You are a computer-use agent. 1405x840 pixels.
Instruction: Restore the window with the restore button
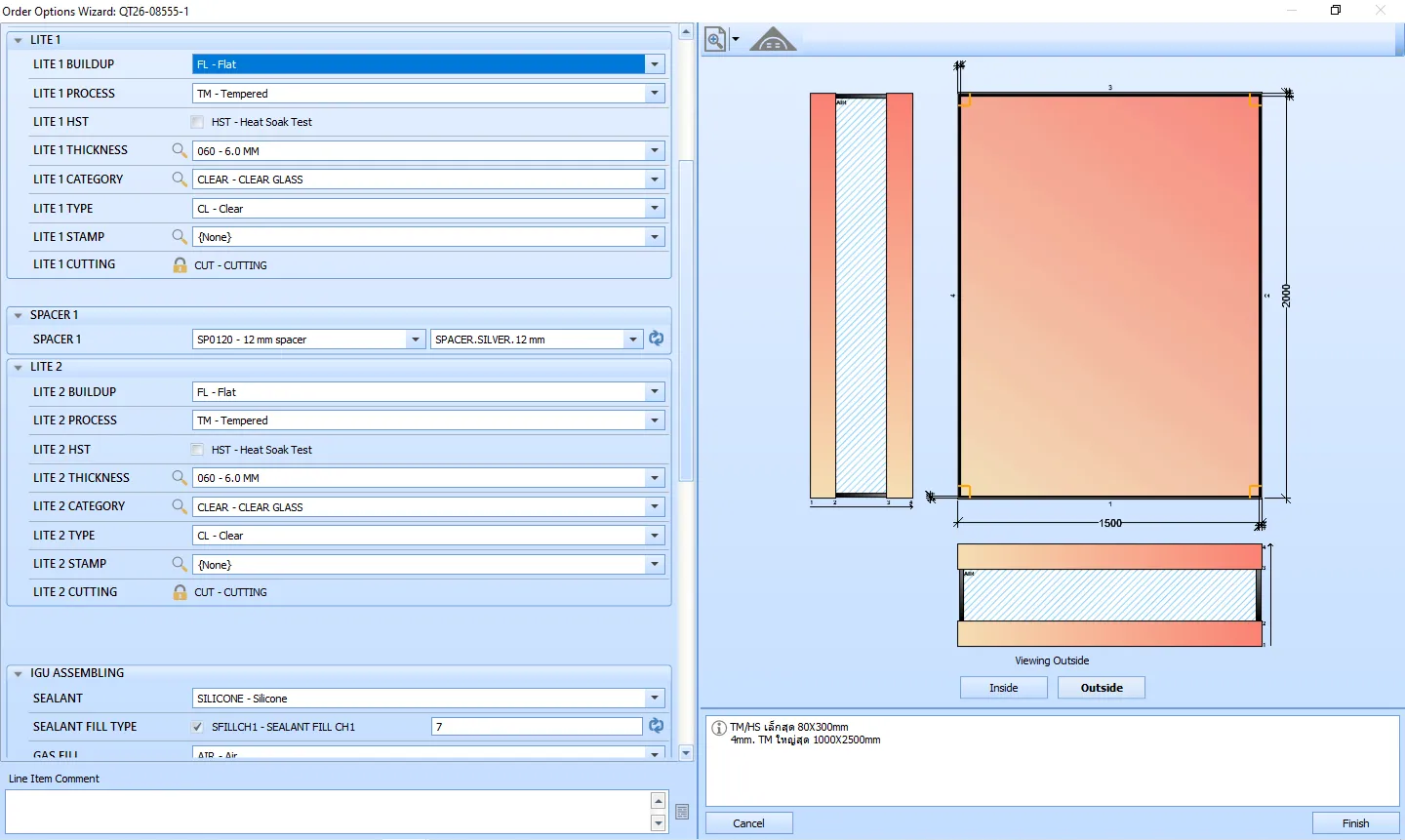(x=1336, y=11)
